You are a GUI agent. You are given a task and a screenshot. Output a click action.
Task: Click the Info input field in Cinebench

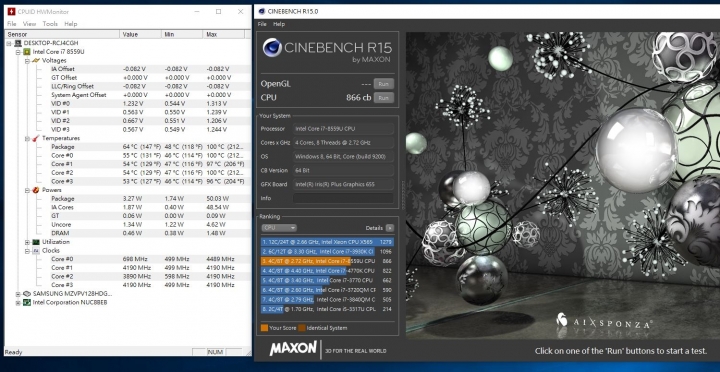tap(343, 198)
